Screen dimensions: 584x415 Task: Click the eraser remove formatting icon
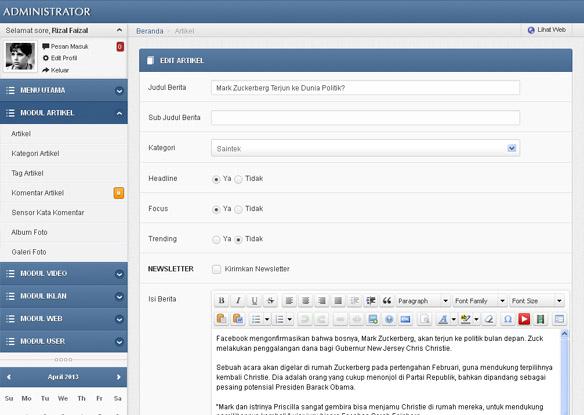tap(489, 319)
